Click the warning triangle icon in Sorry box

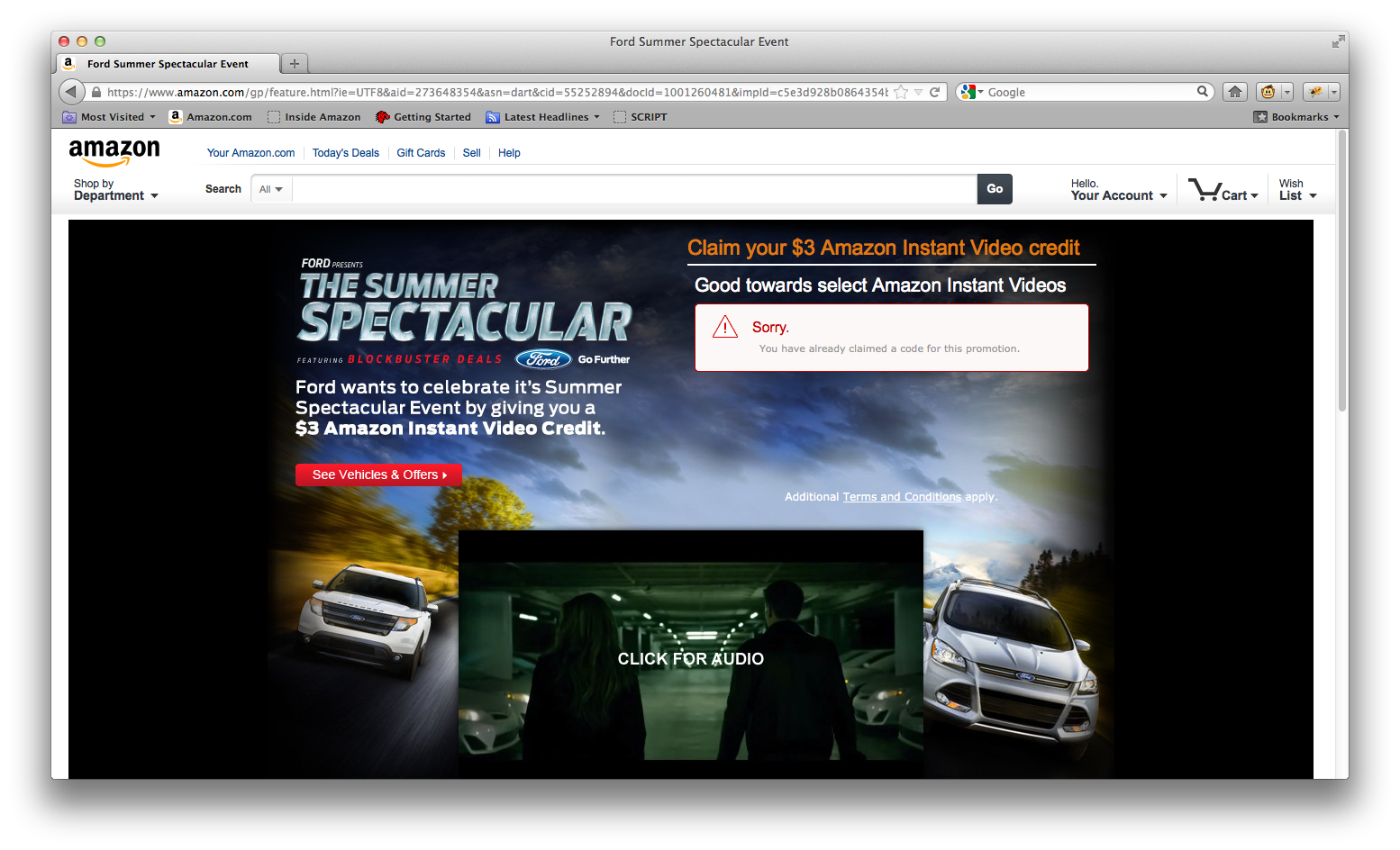tap(725, 327)
